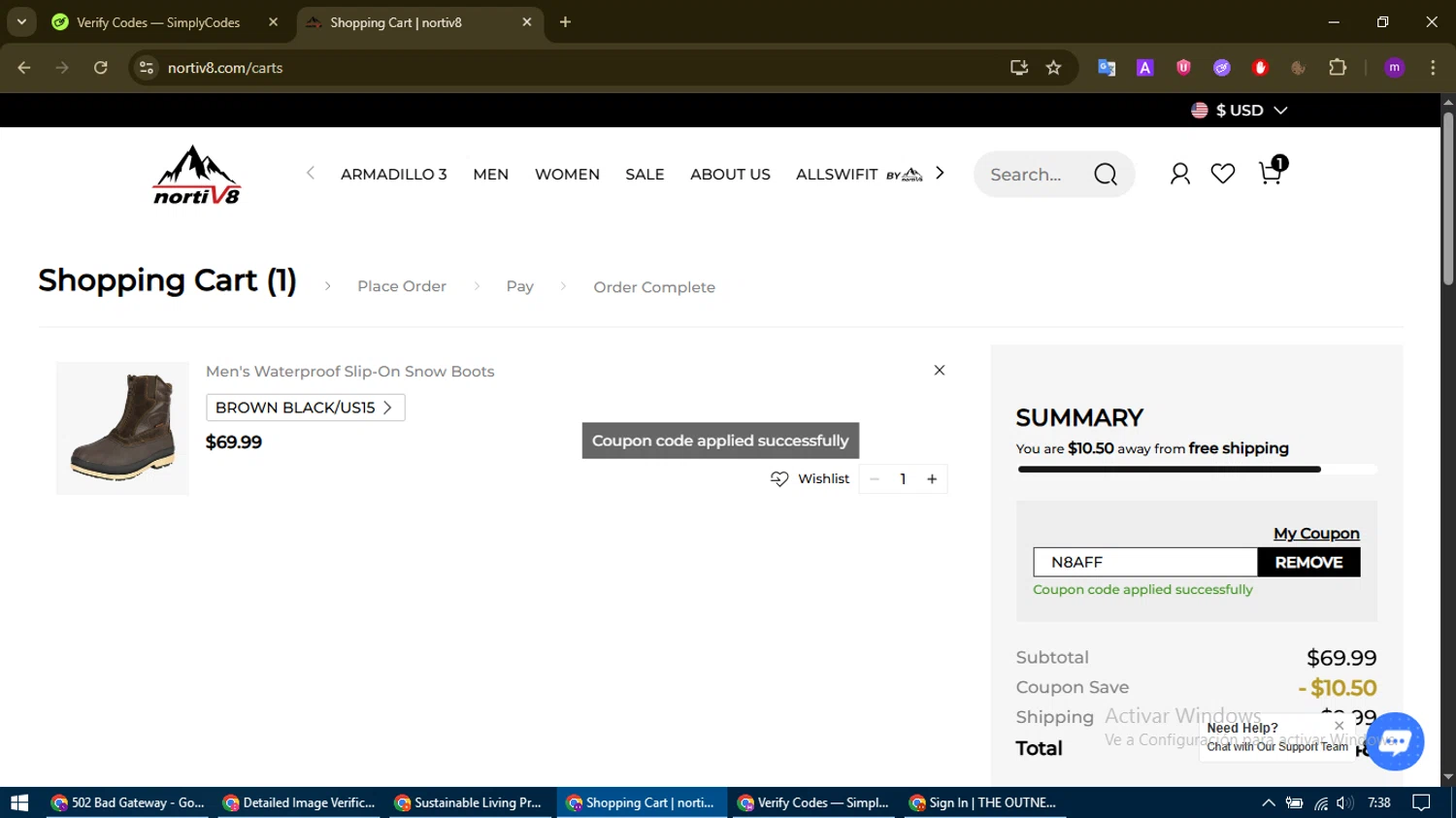This screenshot has width=1456, height=818.
Task: Show hidden system tray icons
Action: coord(1268,802)
